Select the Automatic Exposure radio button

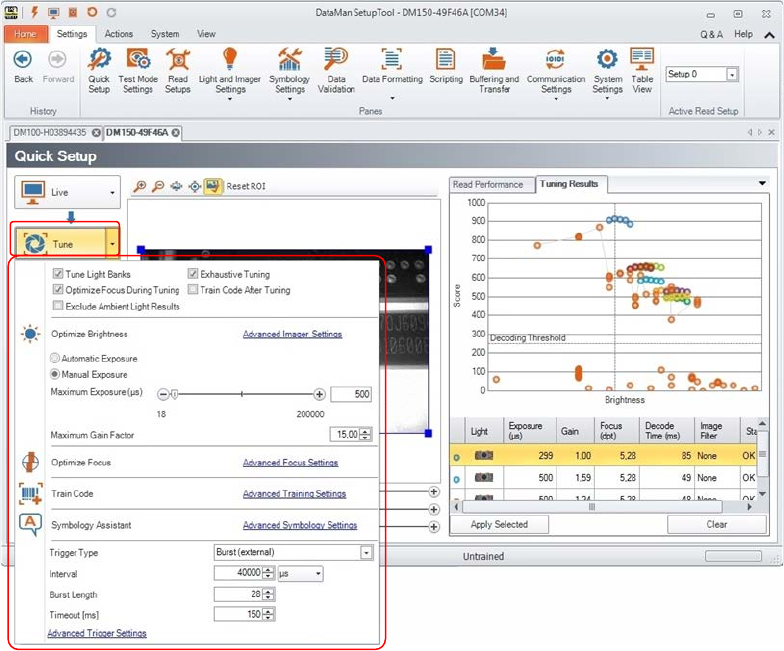click(55, 358)
